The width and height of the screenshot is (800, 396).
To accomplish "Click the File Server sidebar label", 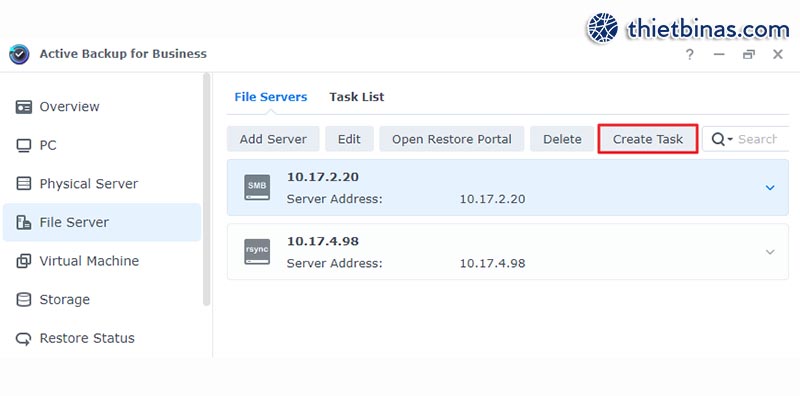I will (x=74, y=222).
